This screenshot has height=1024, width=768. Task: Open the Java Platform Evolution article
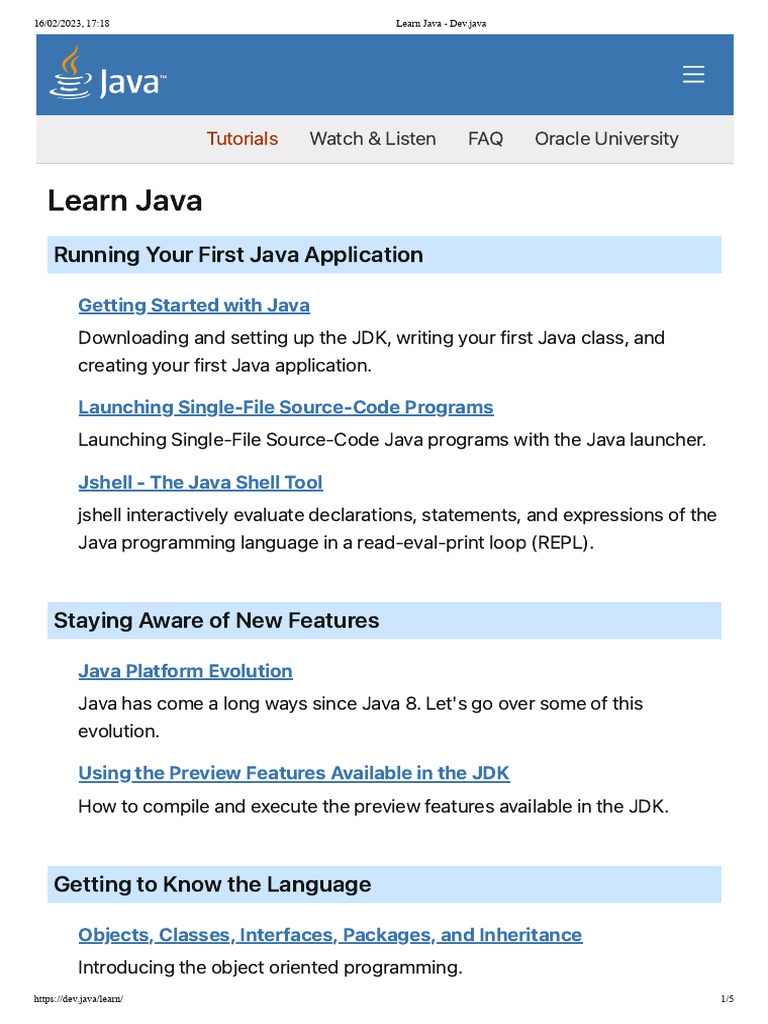185,671
